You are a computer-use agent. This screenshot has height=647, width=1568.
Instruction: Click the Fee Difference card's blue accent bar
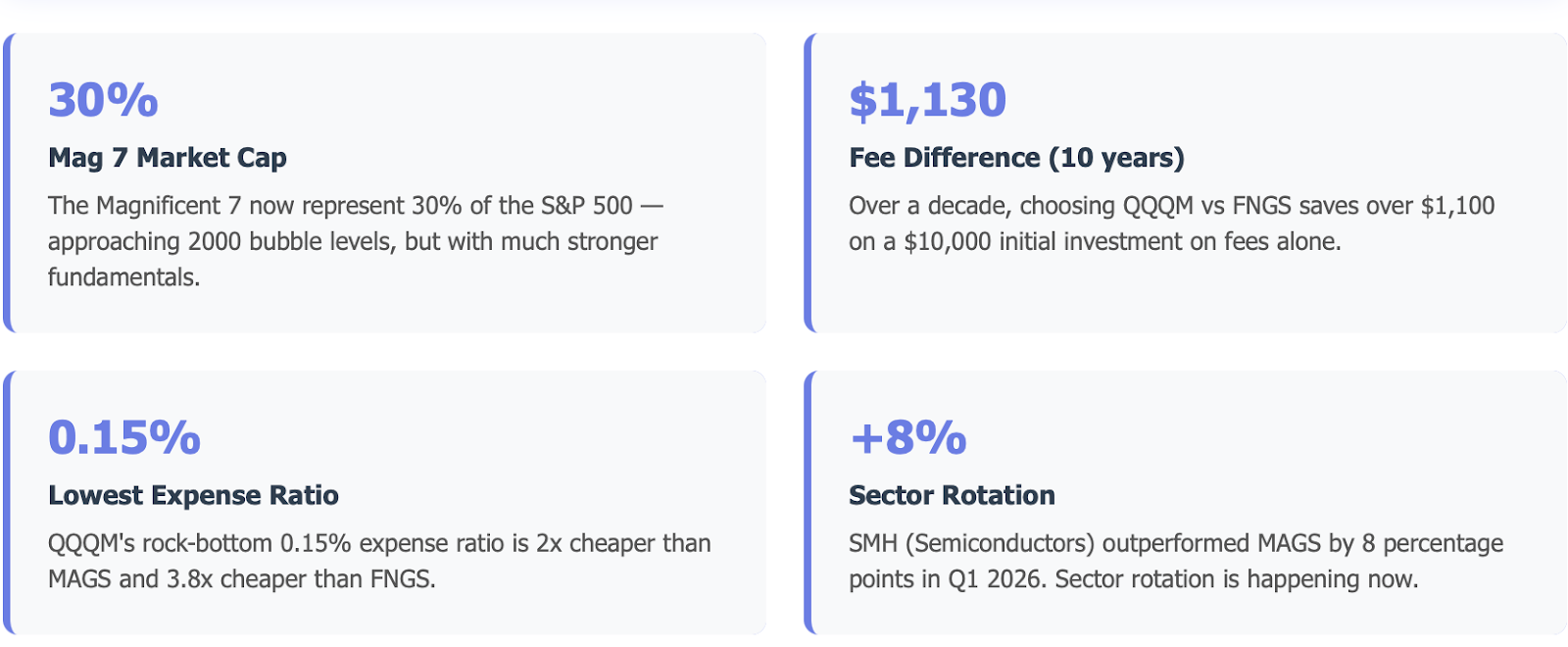[x=808, y=183]
